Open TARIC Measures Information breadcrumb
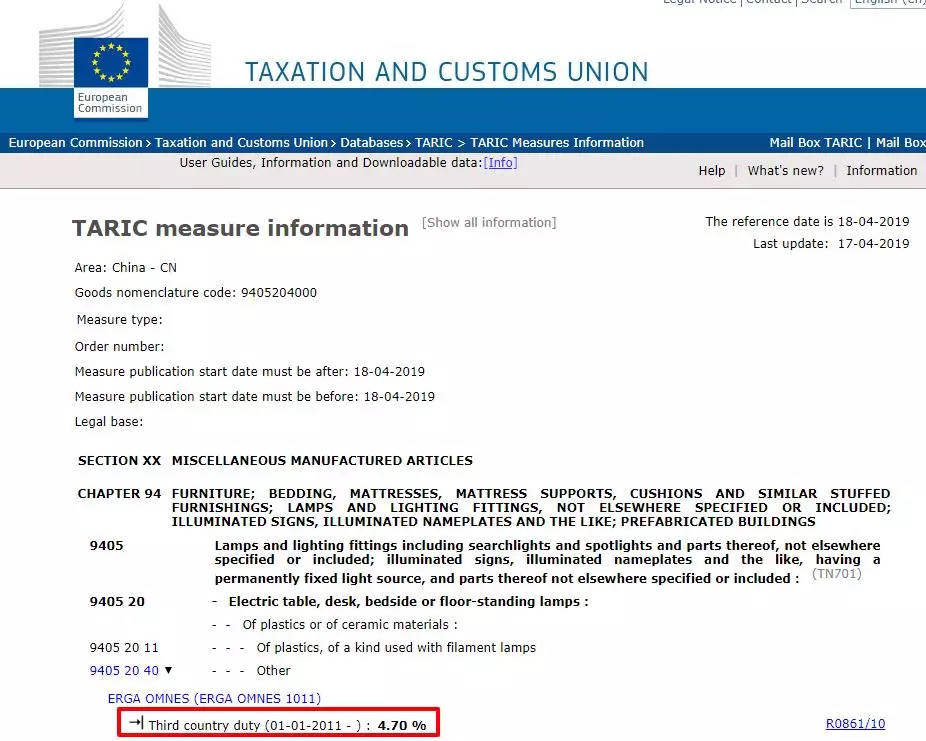This screenshot has width=926, height=741. (557, 143)
